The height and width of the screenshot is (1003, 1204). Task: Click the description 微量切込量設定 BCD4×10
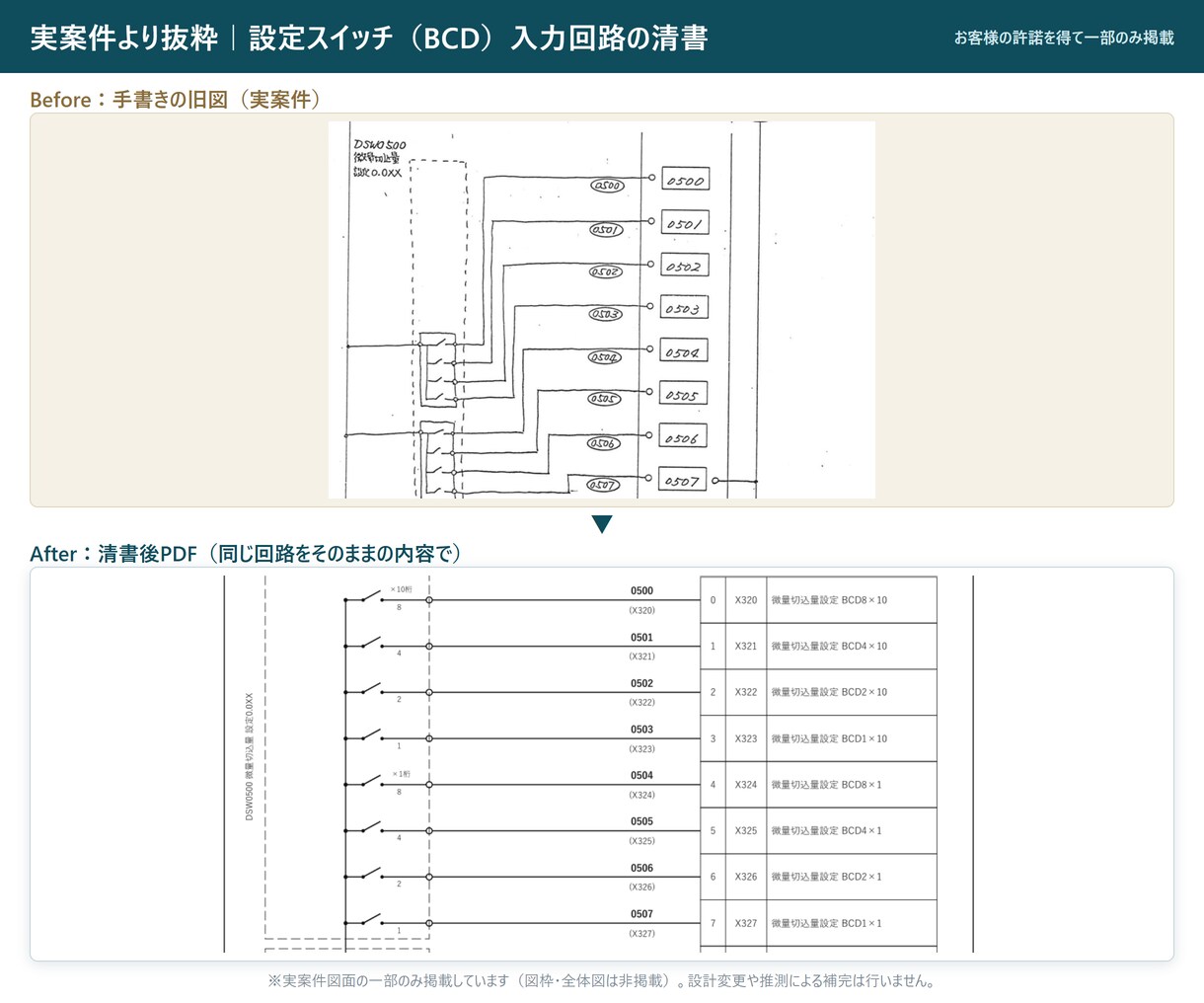[829, 646]
